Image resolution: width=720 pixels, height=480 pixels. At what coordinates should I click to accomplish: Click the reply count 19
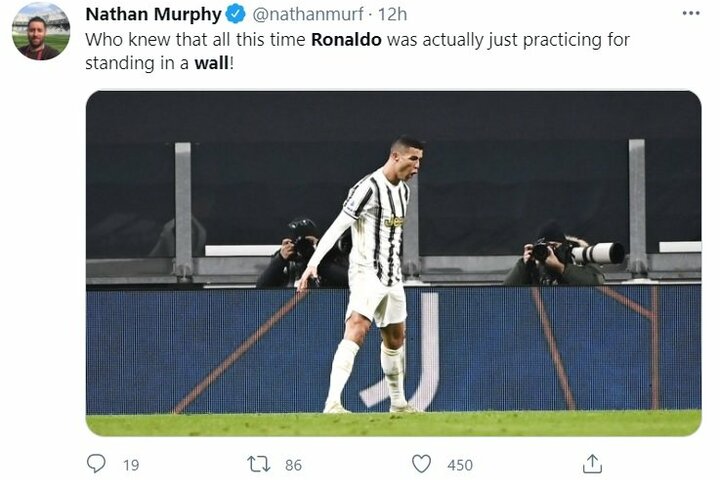[x=131, y=465]
